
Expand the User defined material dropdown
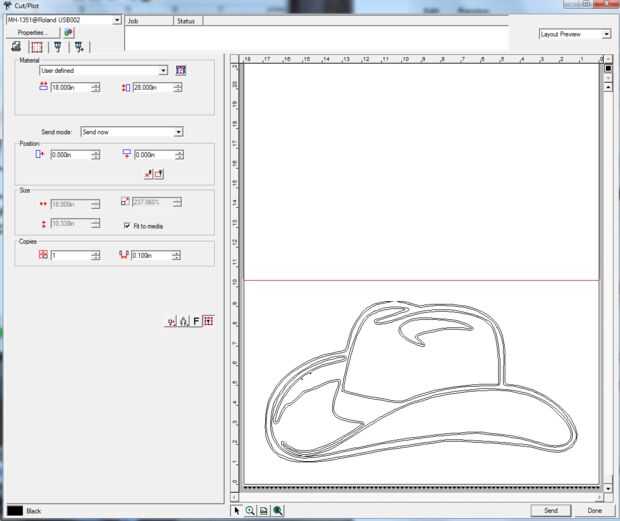163,71
